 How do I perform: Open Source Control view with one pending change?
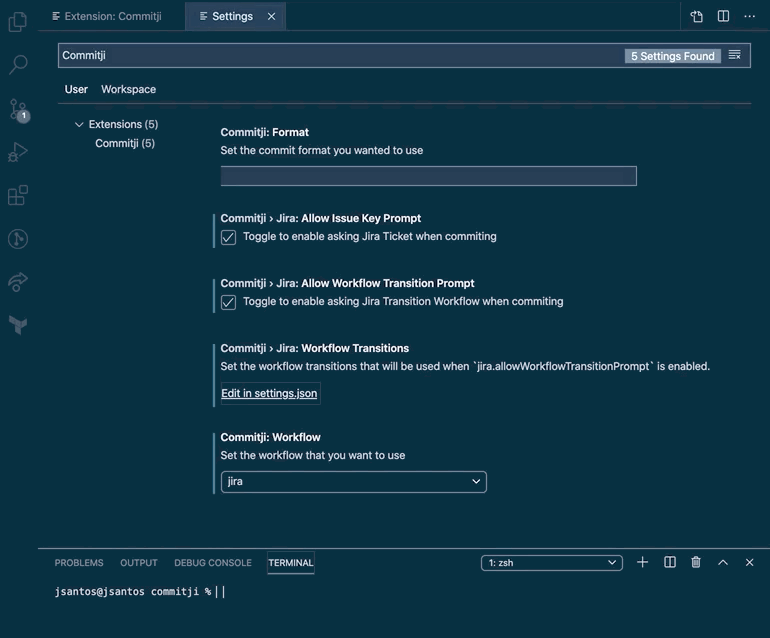(19, 110)
